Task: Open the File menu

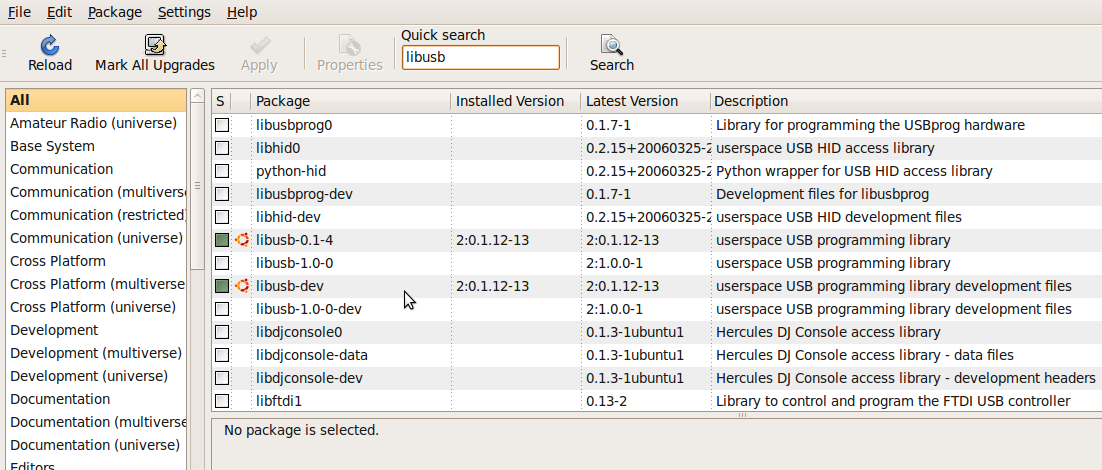Action: [x=19, y=12]
